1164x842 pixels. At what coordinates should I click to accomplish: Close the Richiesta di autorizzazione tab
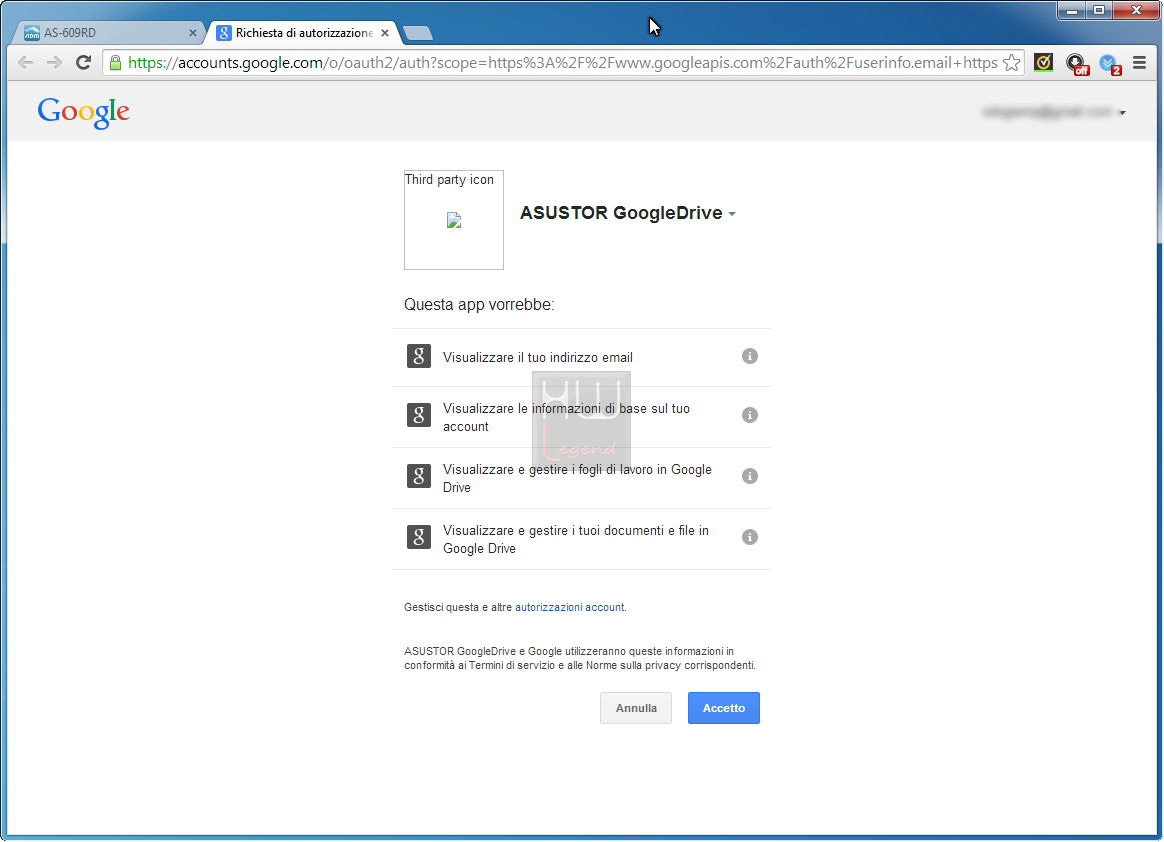385,33
